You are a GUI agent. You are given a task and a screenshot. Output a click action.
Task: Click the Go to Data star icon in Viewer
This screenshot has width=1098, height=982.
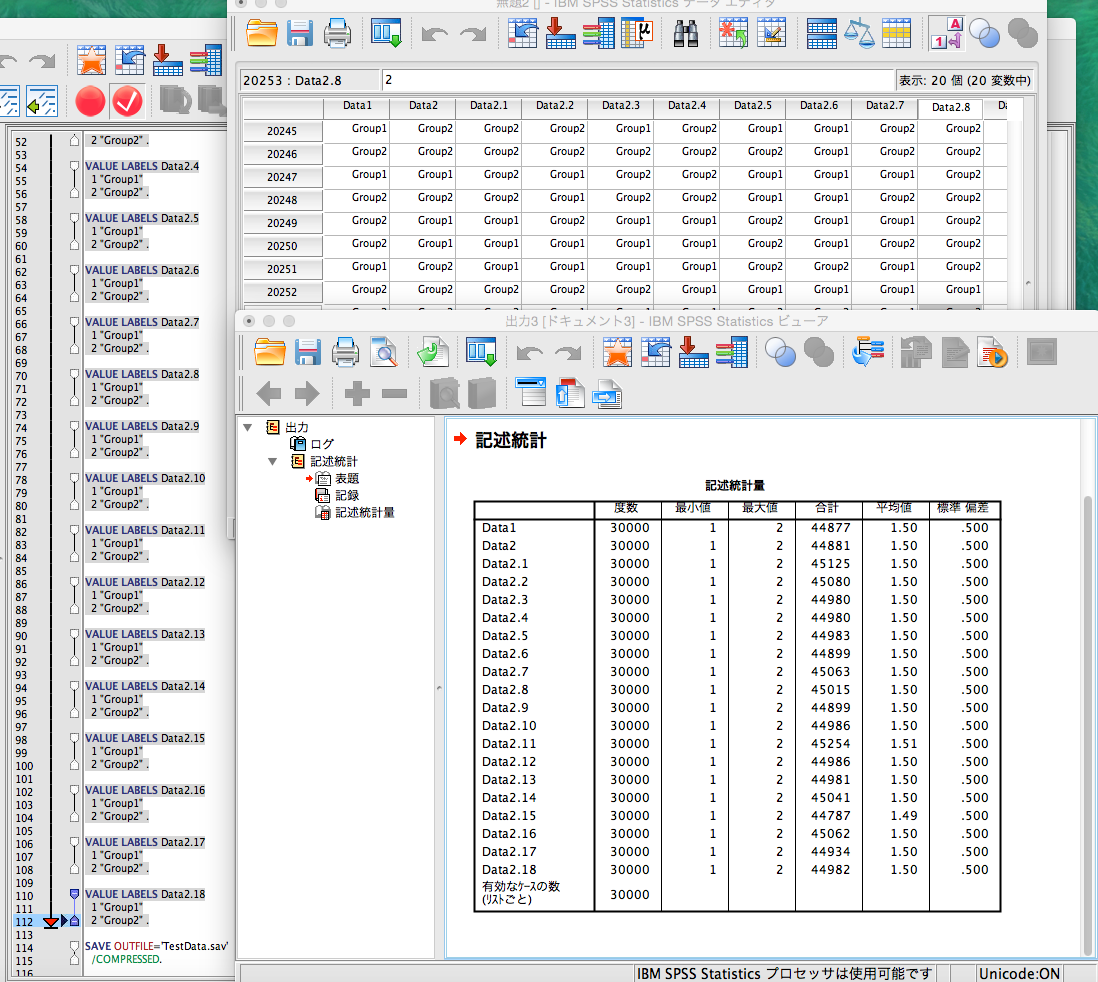(x=618, y=352)
